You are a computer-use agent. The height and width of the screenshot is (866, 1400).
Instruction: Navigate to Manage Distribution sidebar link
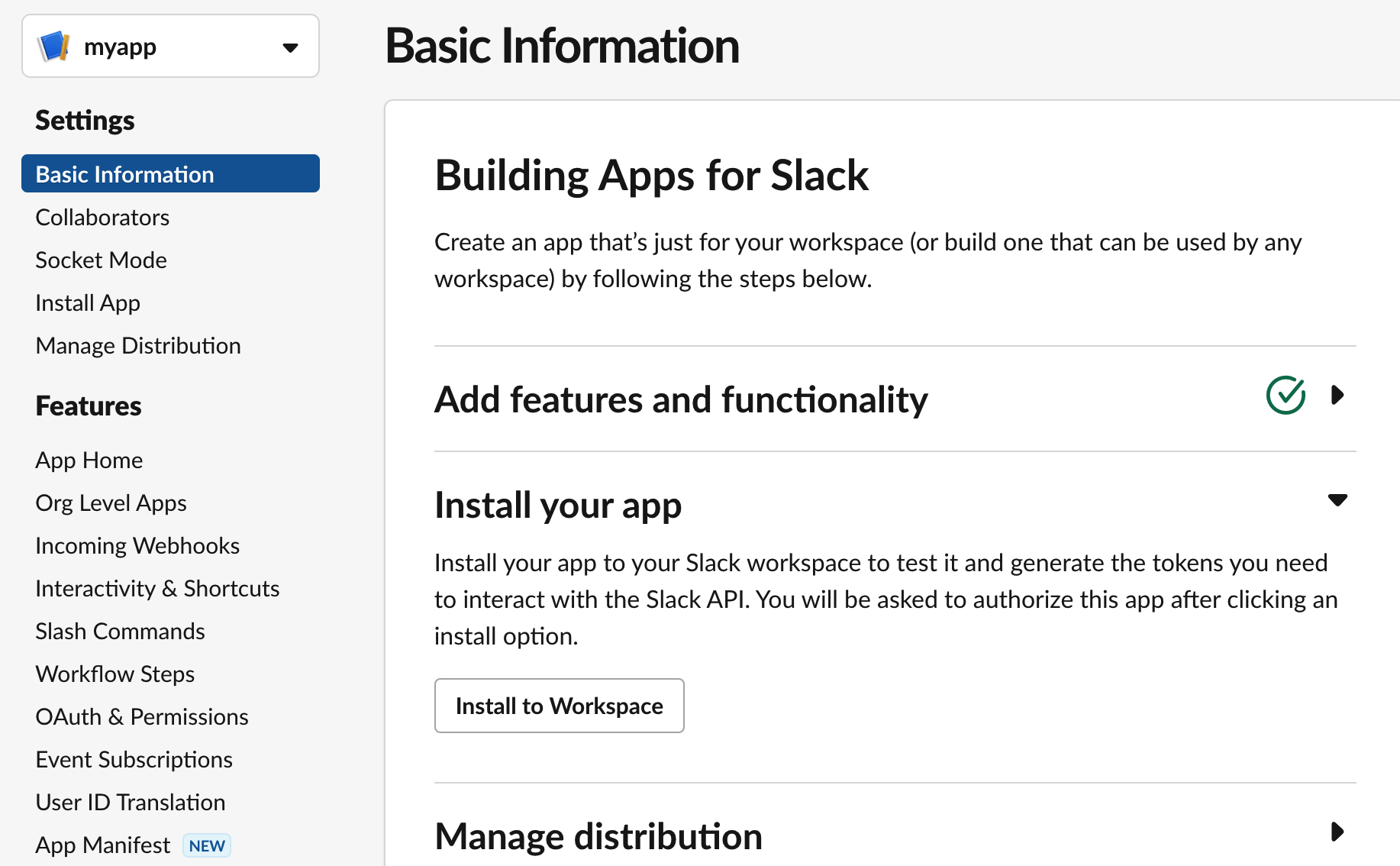138,346
